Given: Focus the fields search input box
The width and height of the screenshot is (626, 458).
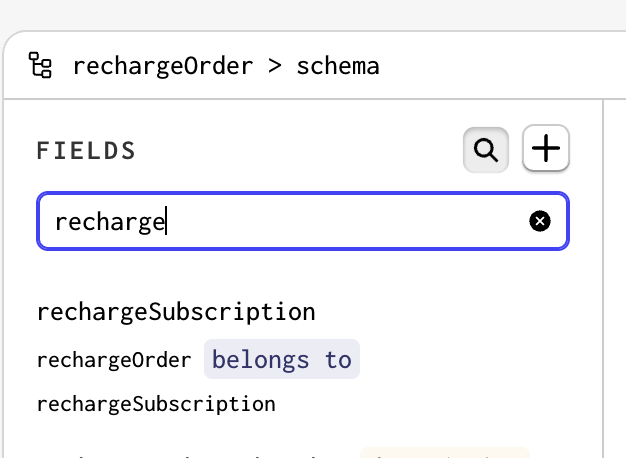Looking at the screenshot, I should coord(303,221).
